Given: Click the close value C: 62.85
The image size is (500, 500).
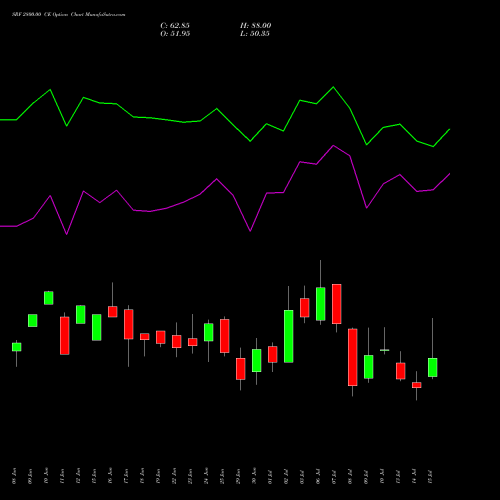Looking at the screenshot, I should point(175,26).
